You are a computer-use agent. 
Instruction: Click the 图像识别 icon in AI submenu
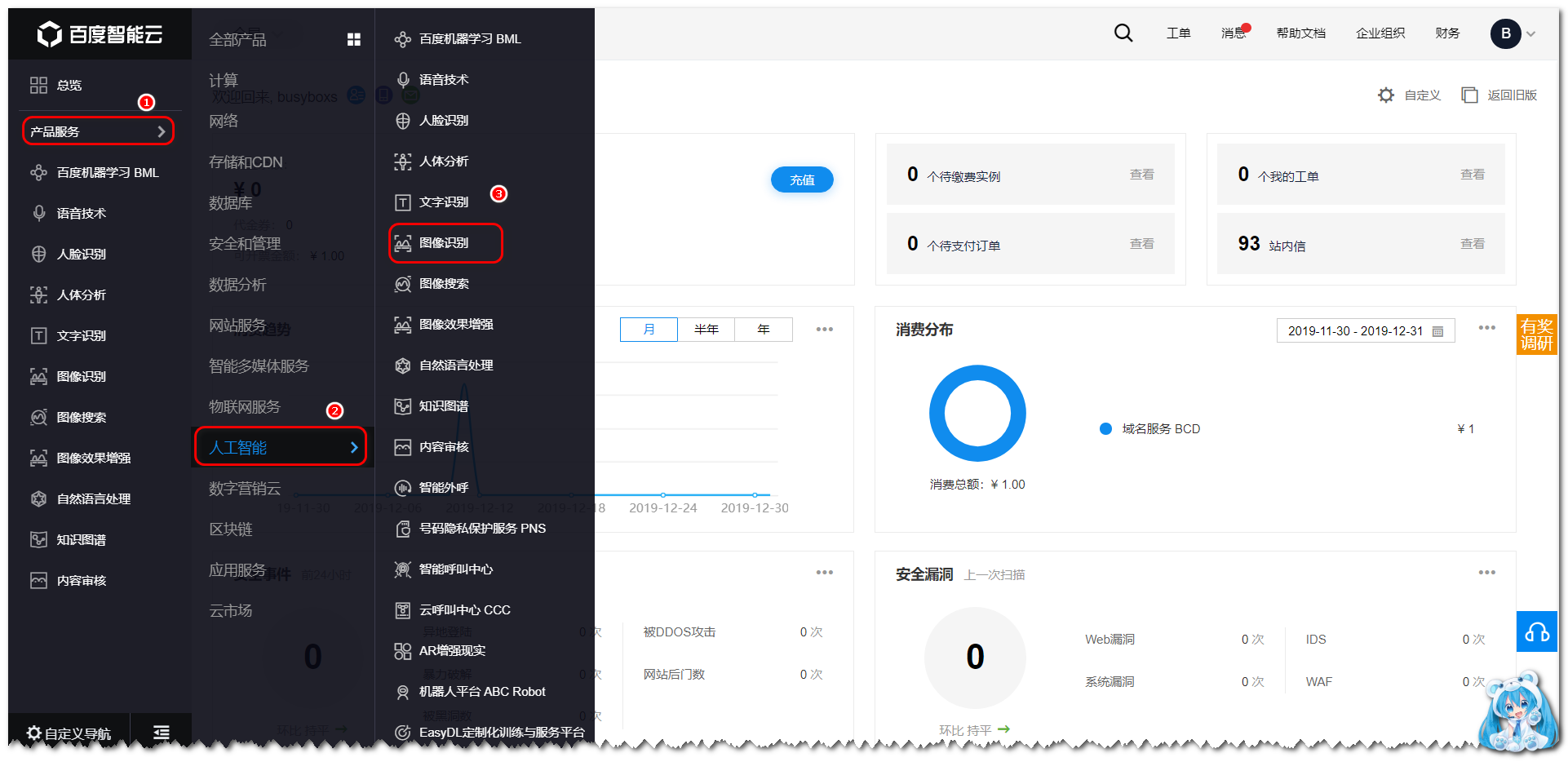pyautogui.click(x=402, y=243)
